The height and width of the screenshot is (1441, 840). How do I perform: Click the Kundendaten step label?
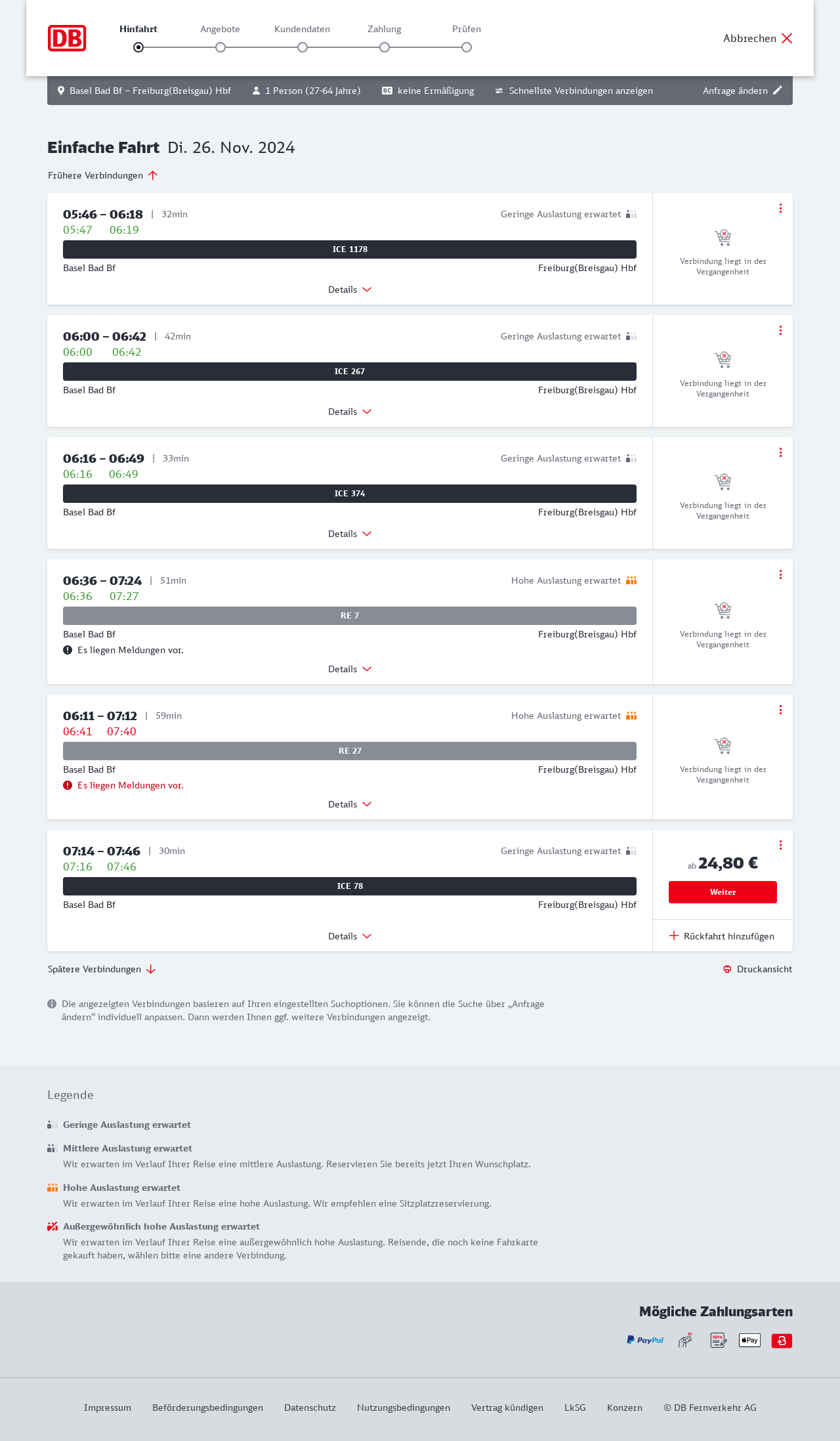point(302,29)
